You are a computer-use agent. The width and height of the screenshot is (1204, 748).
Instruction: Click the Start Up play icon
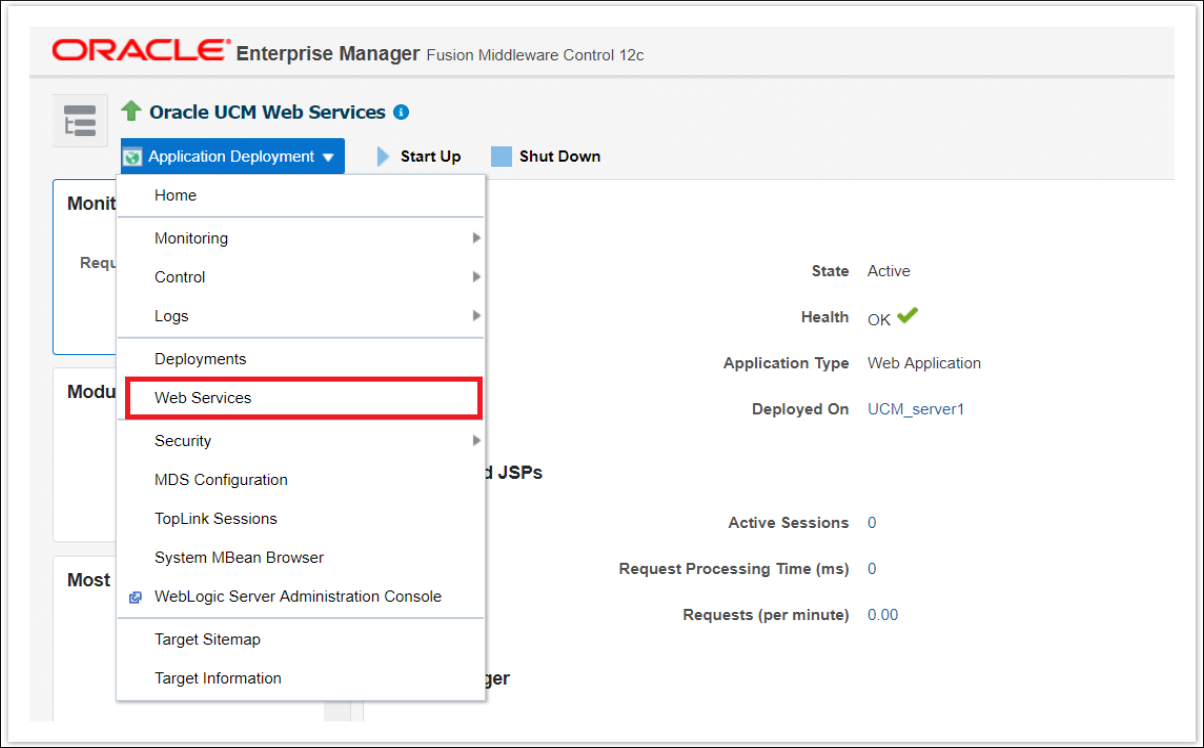383,157
